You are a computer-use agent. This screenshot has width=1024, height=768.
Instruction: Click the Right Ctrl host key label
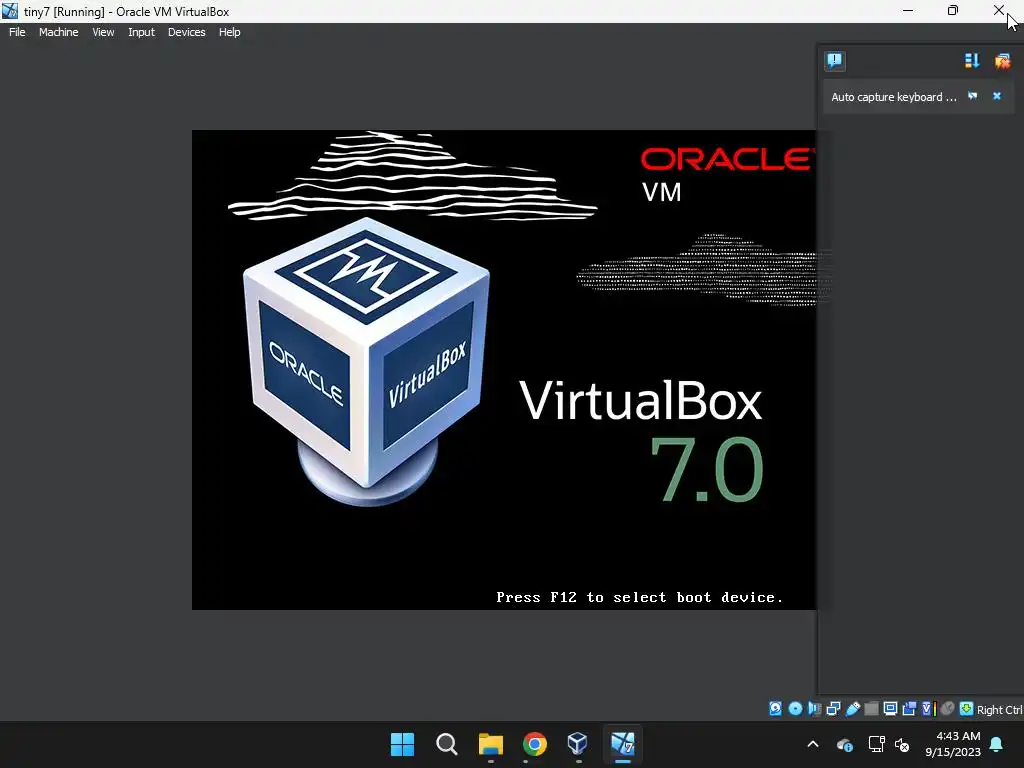click(999, 710)
